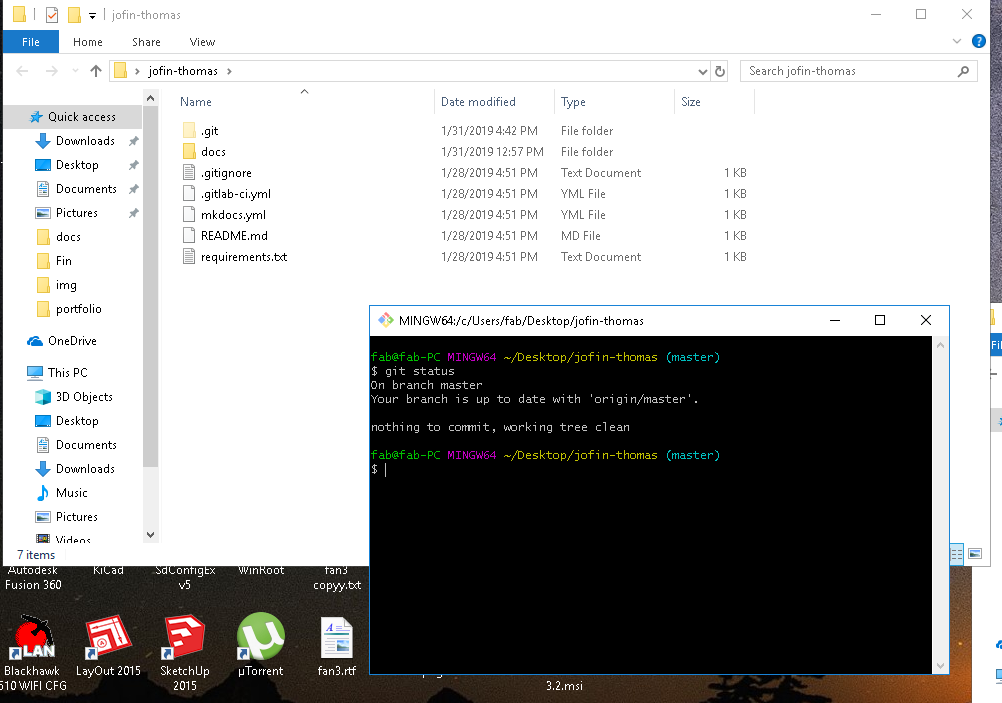This screenshot has height=703, width=1002.
Task: Customize Quick Access Toolbar dropdown arrow
Action: point(93,15)
